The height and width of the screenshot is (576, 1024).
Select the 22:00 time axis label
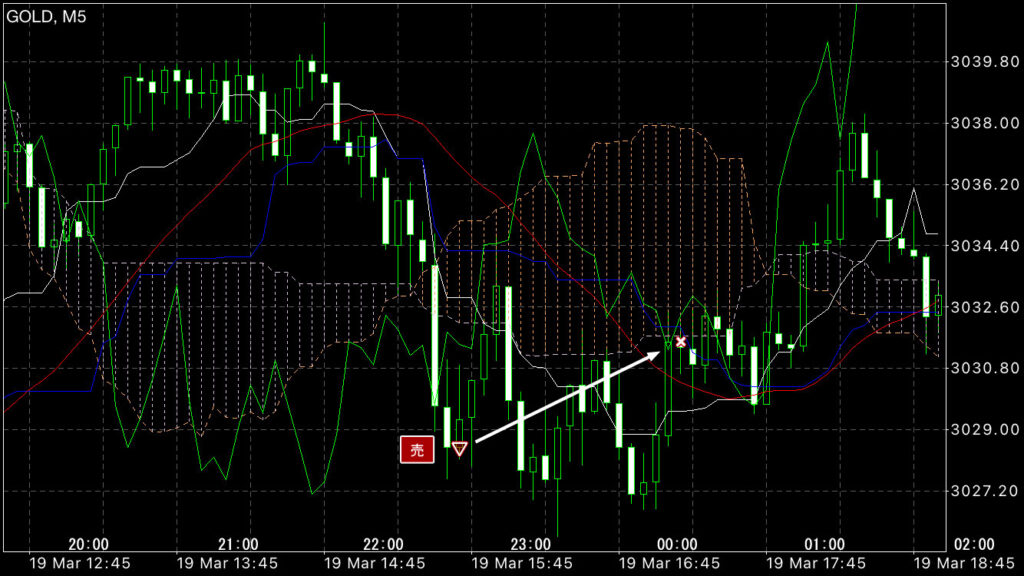tap(384, 544)
